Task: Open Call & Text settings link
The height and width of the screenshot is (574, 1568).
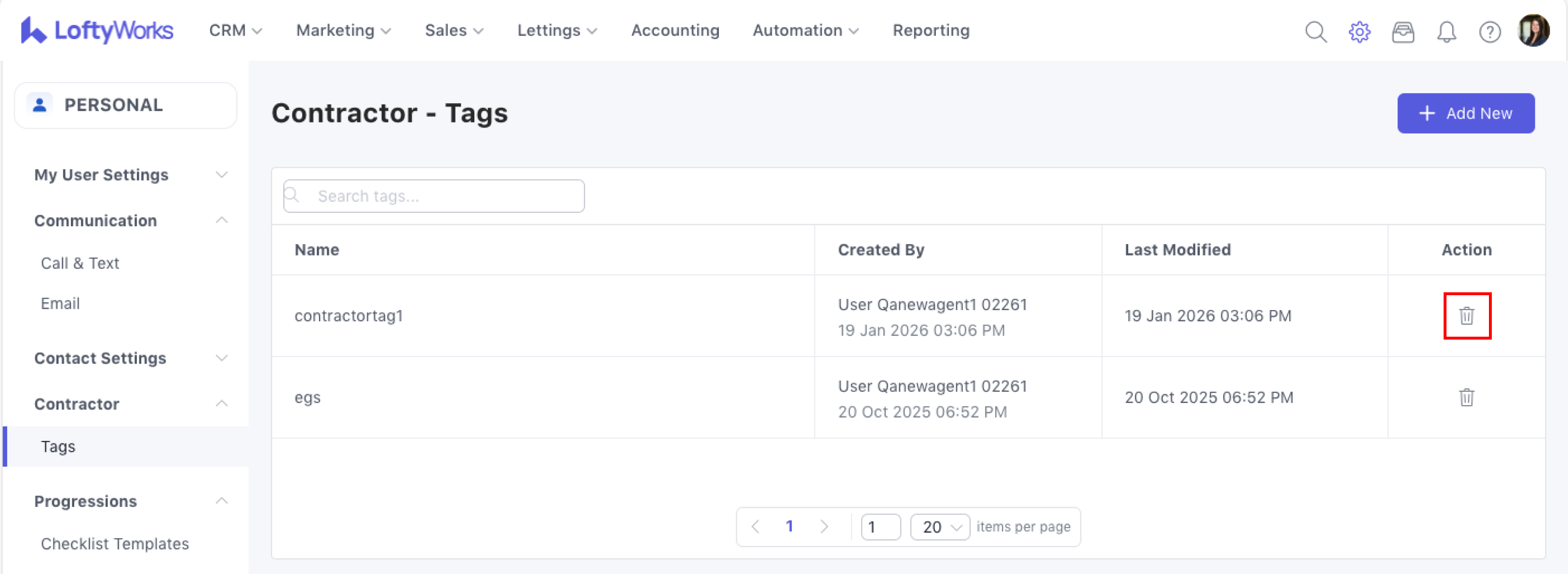Action: [x=80, y=263]
